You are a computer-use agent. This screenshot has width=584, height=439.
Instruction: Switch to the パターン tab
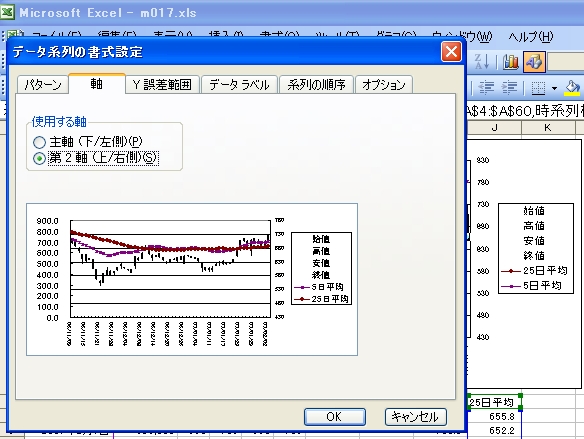click(43, 85)
